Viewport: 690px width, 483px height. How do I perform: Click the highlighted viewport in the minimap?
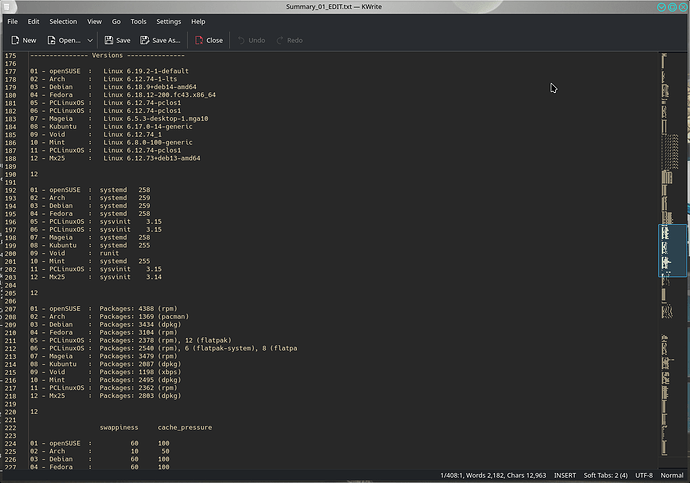pyautogui.click(x=672, y=251)
